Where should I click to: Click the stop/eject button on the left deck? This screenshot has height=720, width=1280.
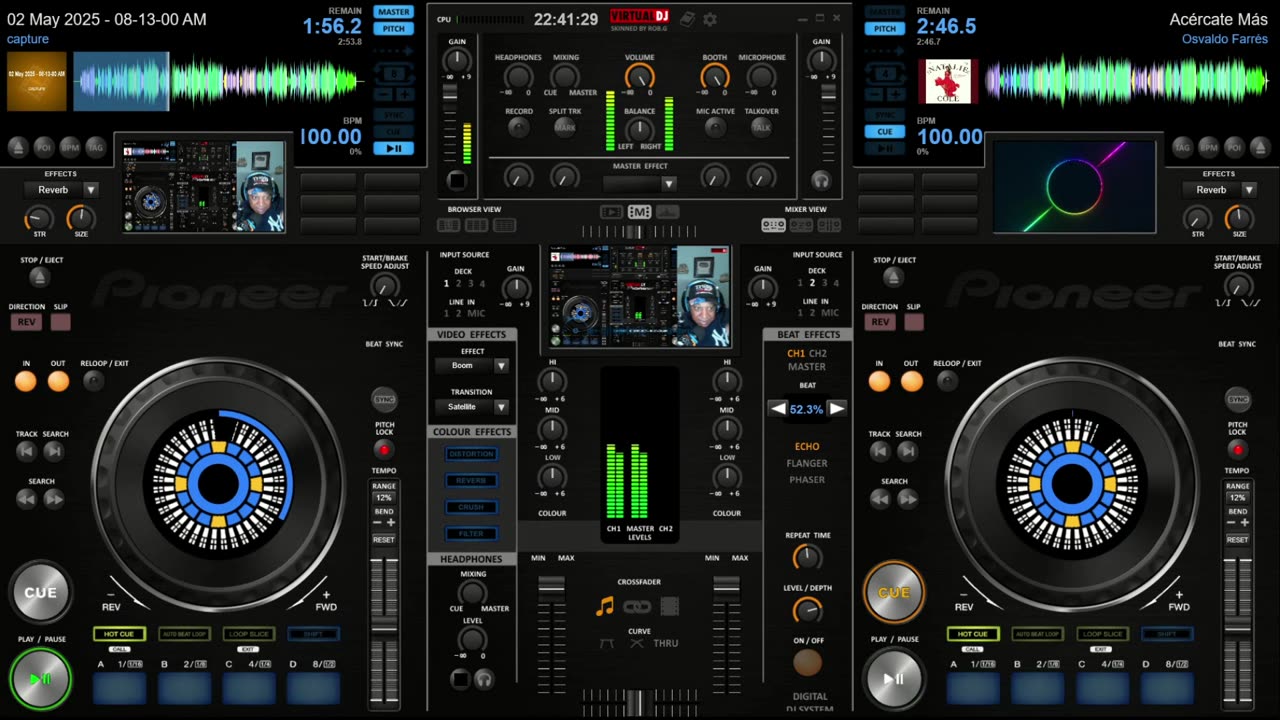coord(38,277)
